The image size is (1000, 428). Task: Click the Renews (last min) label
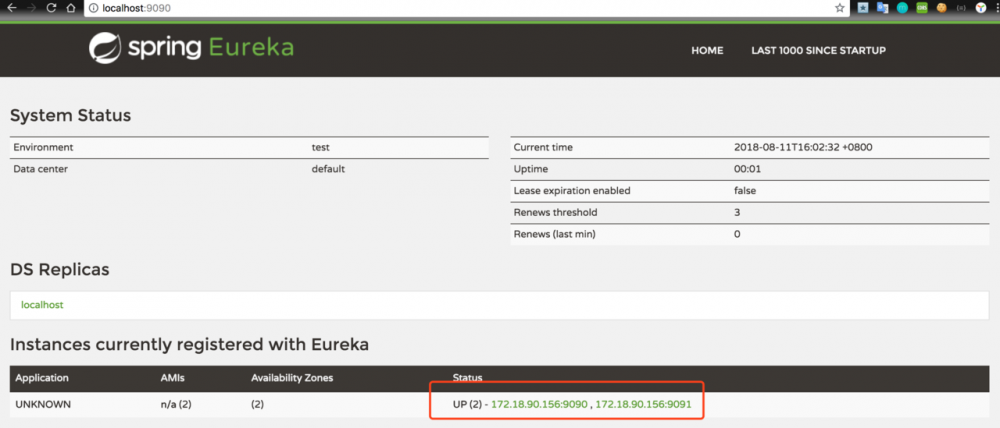tap(554, 234)
